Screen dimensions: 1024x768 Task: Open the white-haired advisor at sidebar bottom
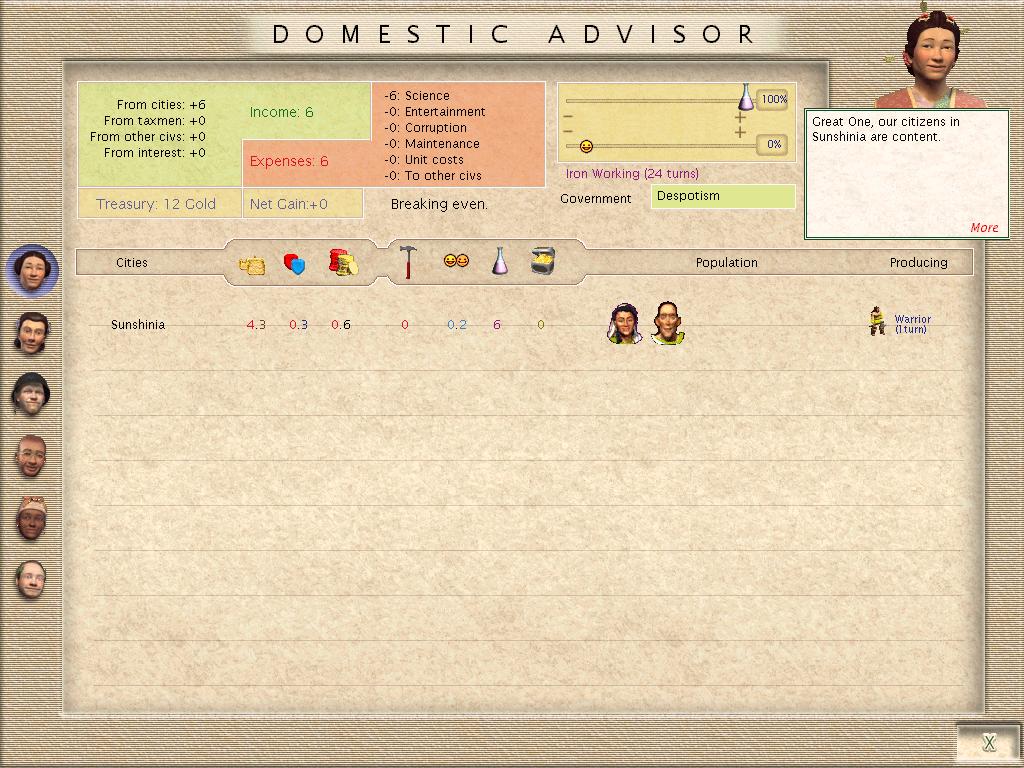pos(31,579)
